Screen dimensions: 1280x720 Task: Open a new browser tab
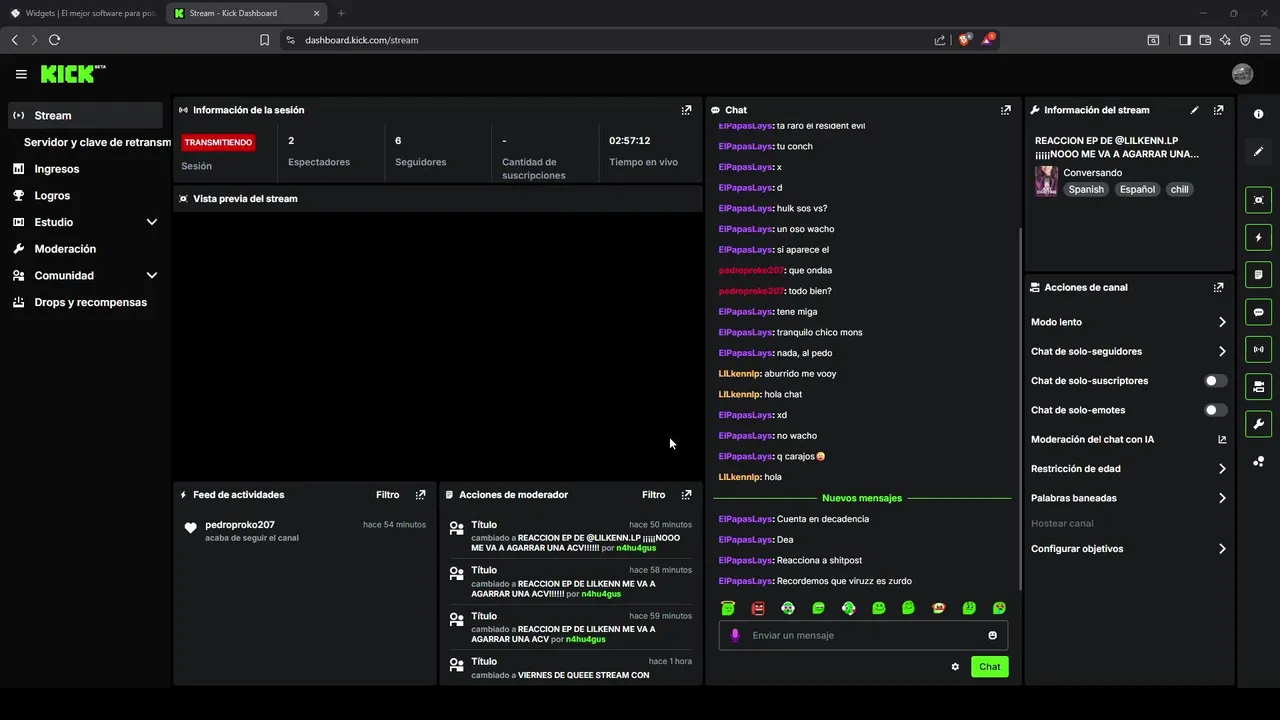pyautogui.click(x=341, y=13)
